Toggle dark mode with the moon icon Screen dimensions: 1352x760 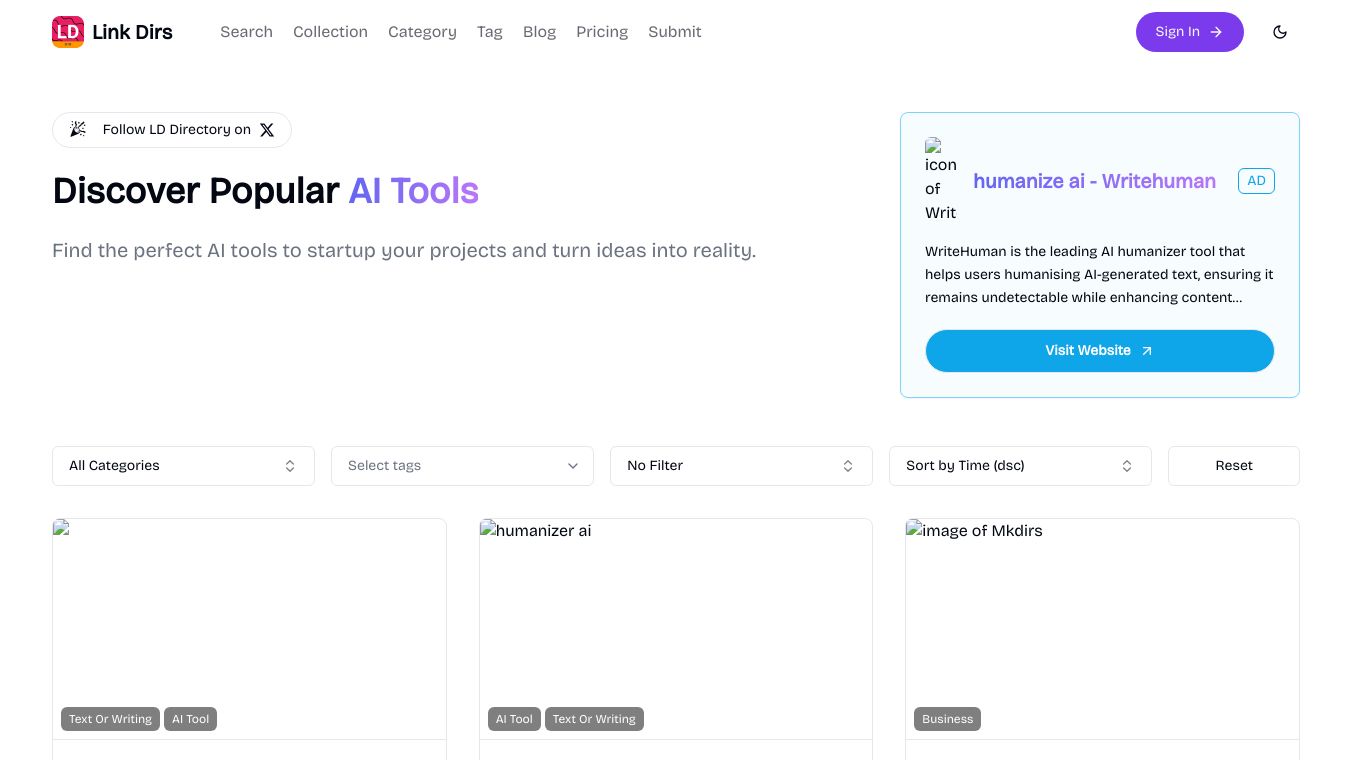pyautogui.click(x=1280, y=32)
